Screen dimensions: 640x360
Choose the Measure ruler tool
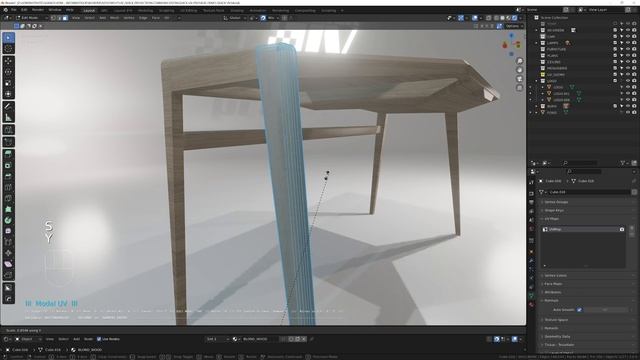coord(9,118)
